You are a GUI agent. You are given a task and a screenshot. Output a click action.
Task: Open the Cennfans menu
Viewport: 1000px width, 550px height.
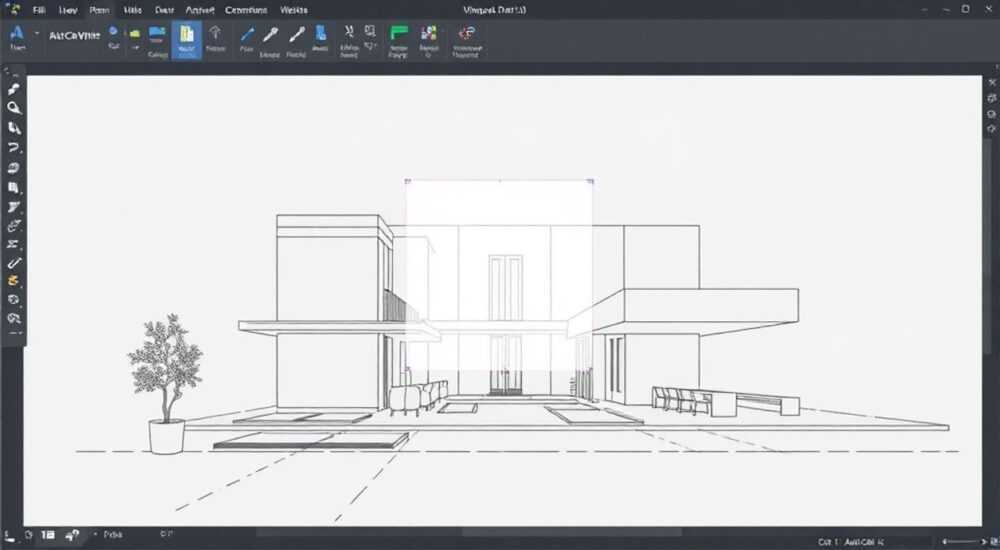click(x=246, y=10)
